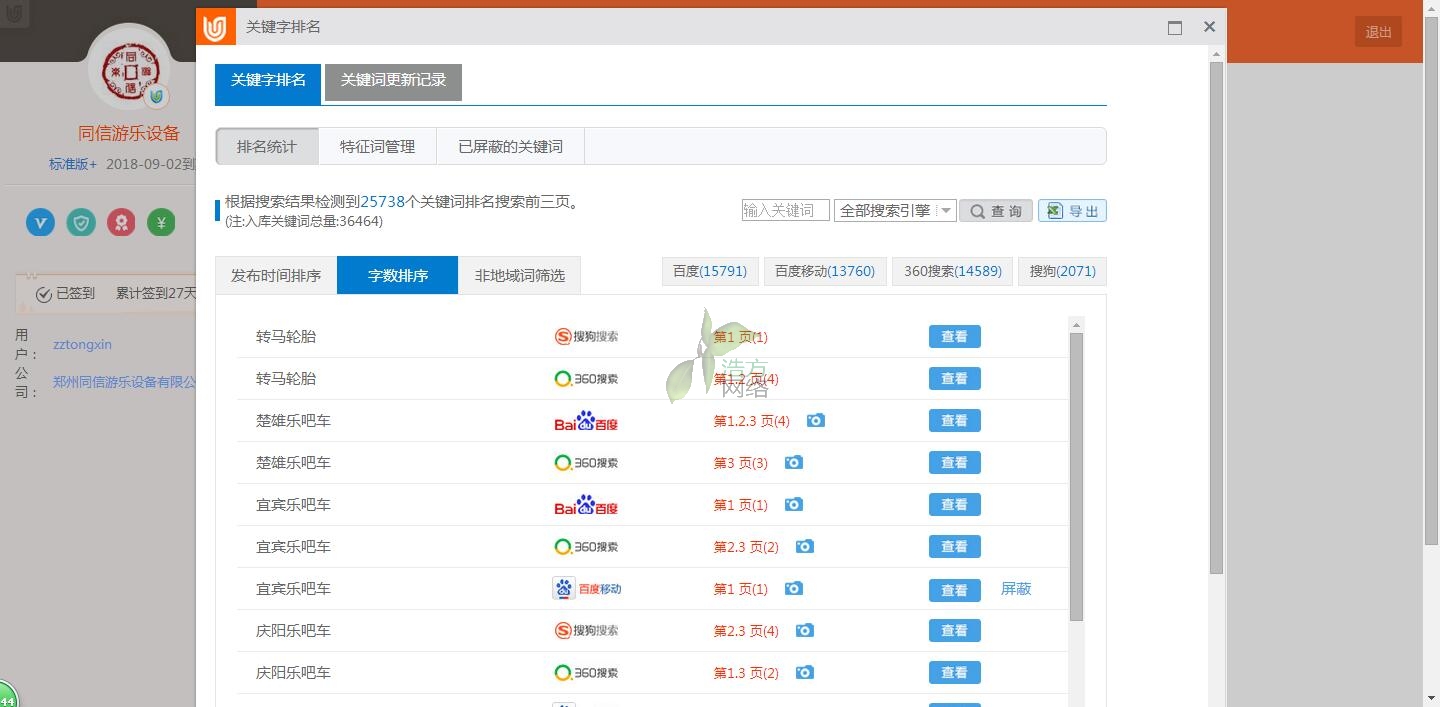Screen dimensions: 1440x707
Task: Filter by 百度(15791) engine button
Action: pyautogui.click(x=710, y=272)
